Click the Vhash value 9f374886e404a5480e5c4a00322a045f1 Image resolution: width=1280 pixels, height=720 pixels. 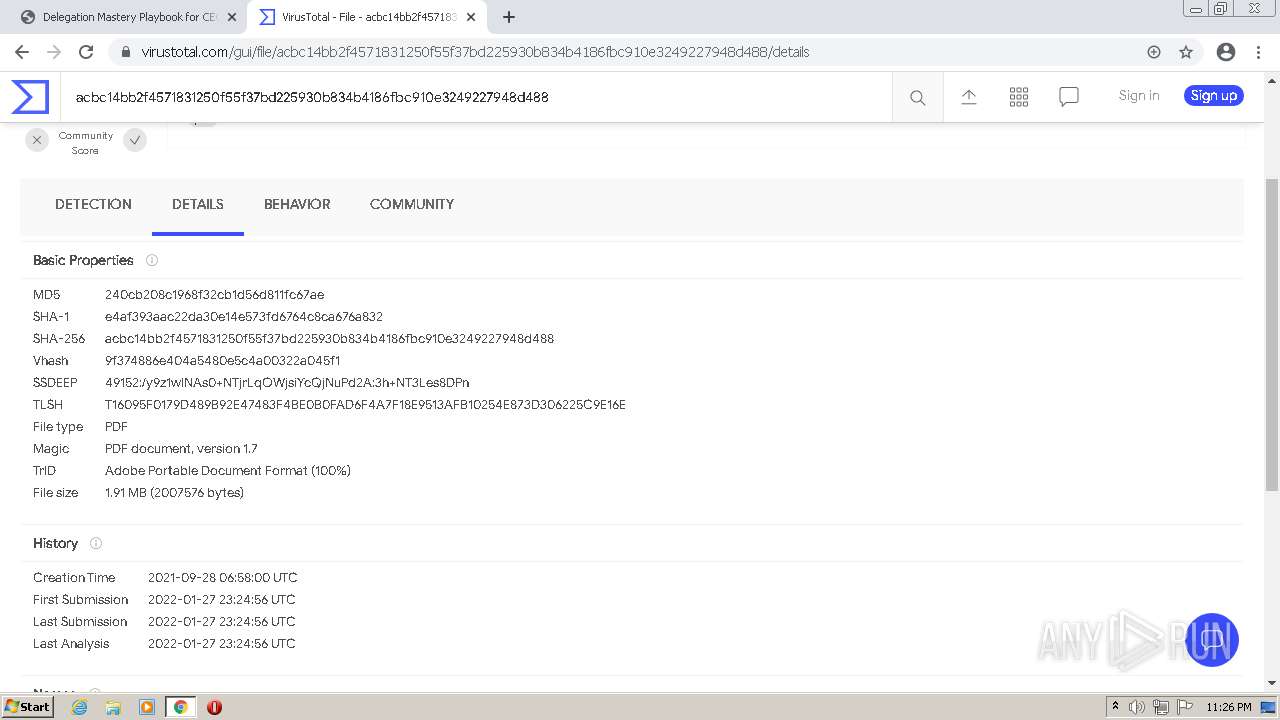click(x=223, y=361)
